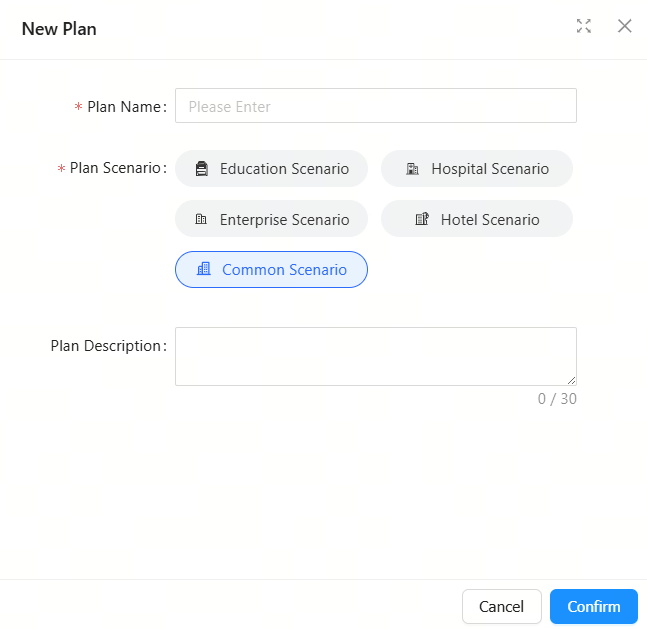Click the blue Common Scenario building icon
Image resolution: width=647 pixels, height=629 pixels.
[x=204, y=269]
